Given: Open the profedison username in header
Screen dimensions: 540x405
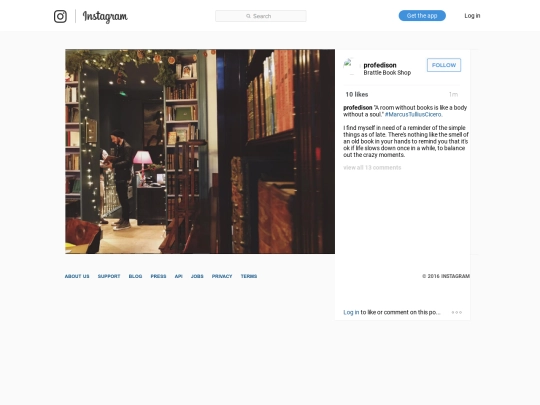Looking at the screenshot, I should [380, 65].
